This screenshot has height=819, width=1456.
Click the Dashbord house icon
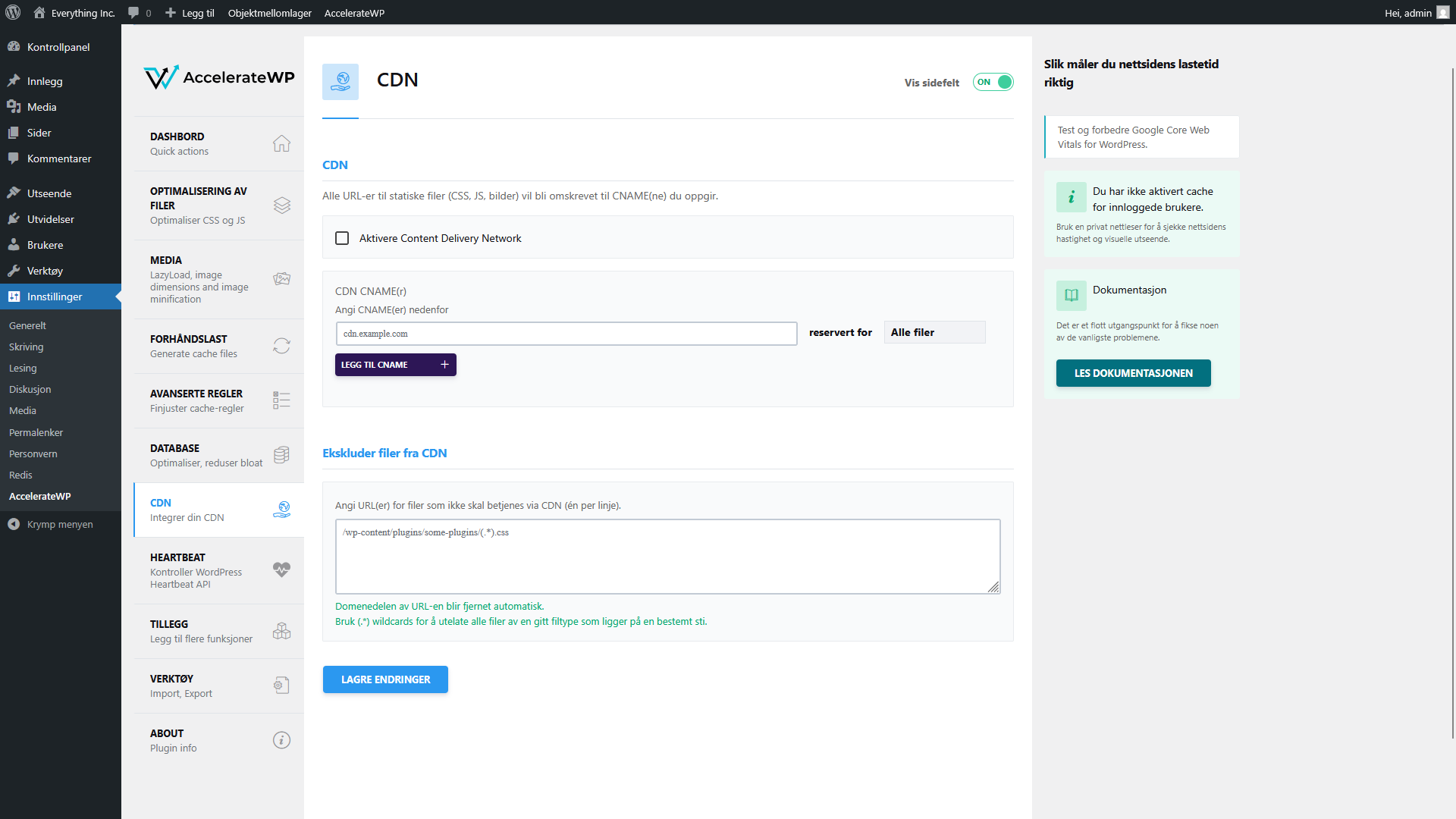281,143
